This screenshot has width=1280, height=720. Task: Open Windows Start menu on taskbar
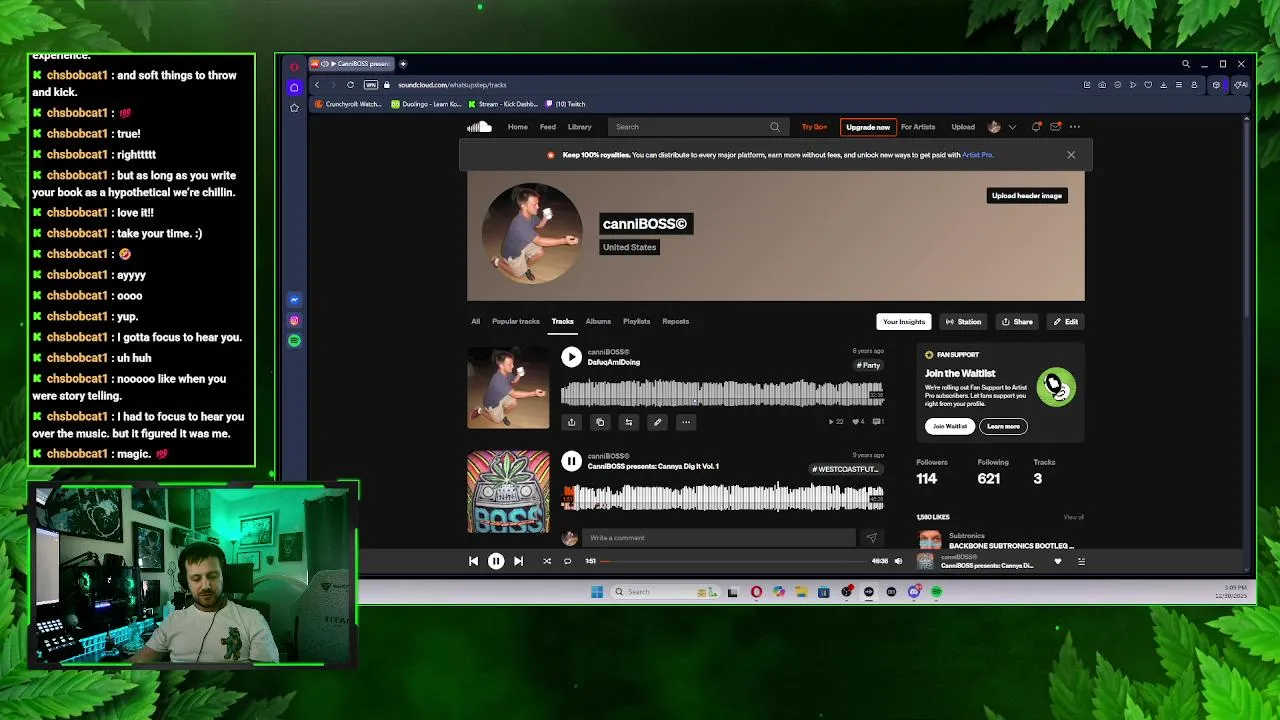pos(597,592)
